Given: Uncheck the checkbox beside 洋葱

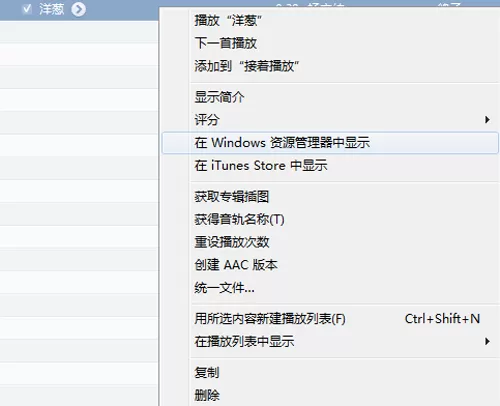Looking at the screenshot, I should [x=27, y=9].
